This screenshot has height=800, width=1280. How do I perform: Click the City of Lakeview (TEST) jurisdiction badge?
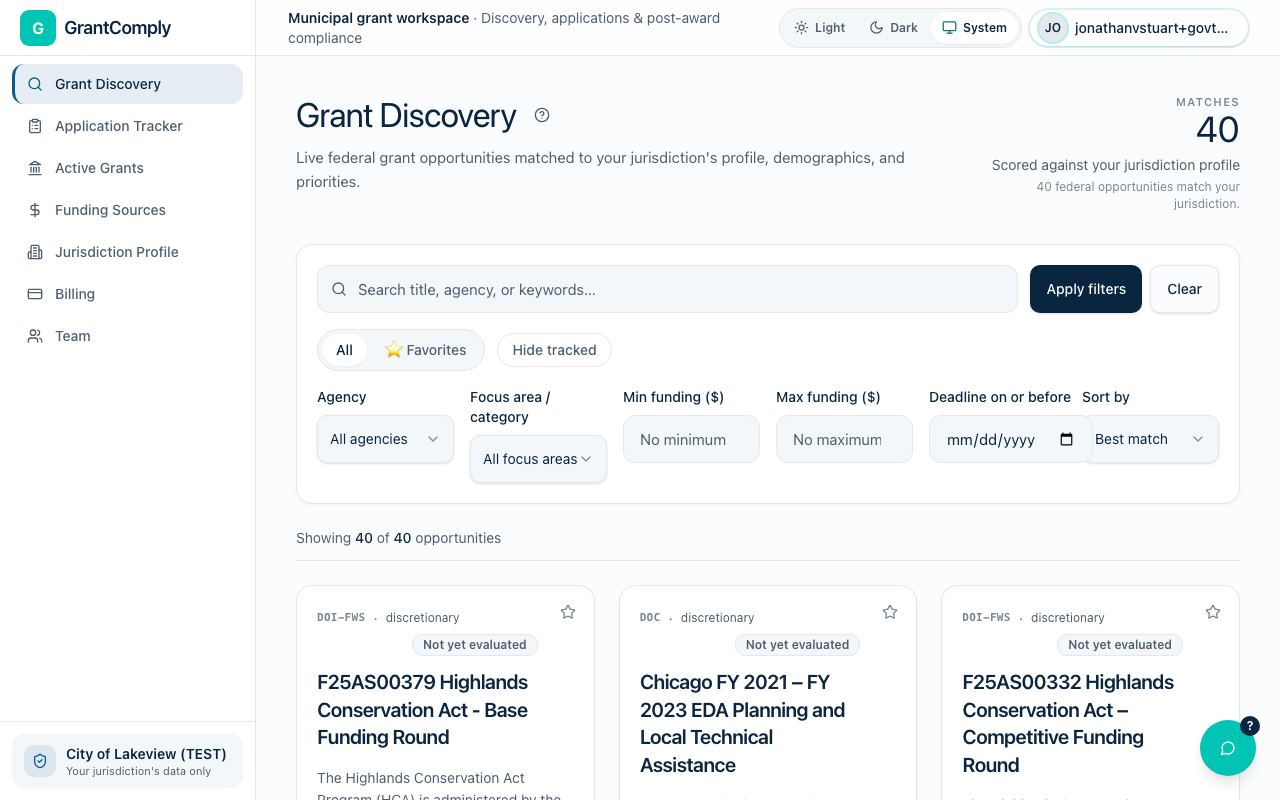pyautogui.click(x=127, y=761)
